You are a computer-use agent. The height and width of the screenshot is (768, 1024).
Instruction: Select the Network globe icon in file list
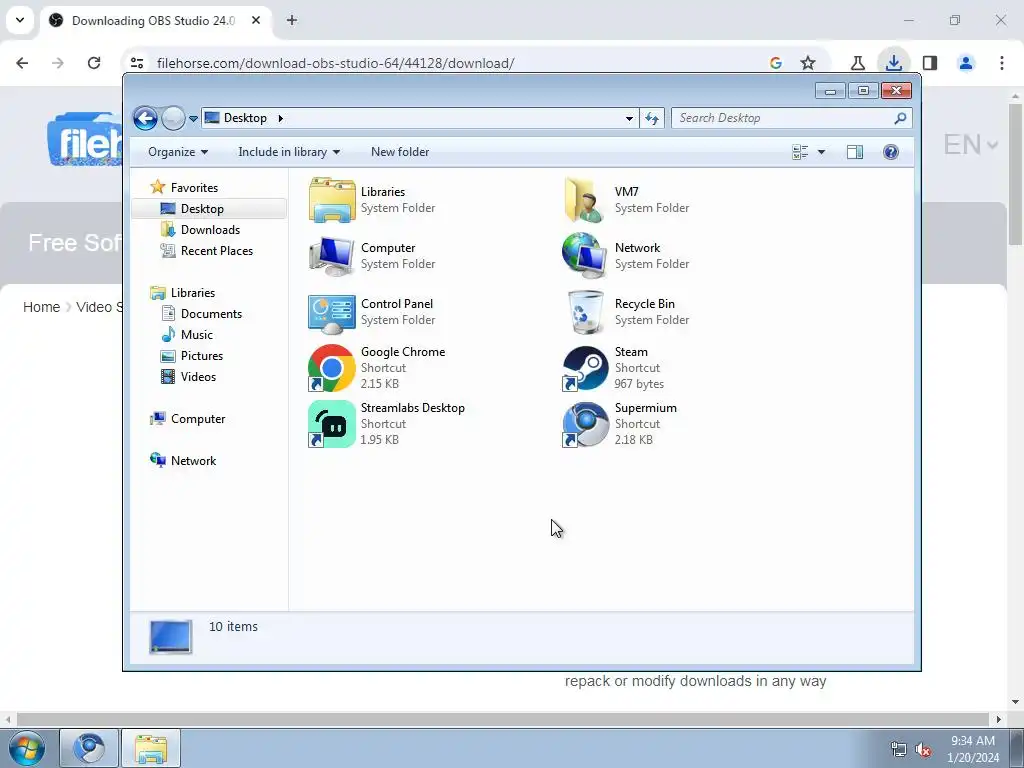click(585, 256)
